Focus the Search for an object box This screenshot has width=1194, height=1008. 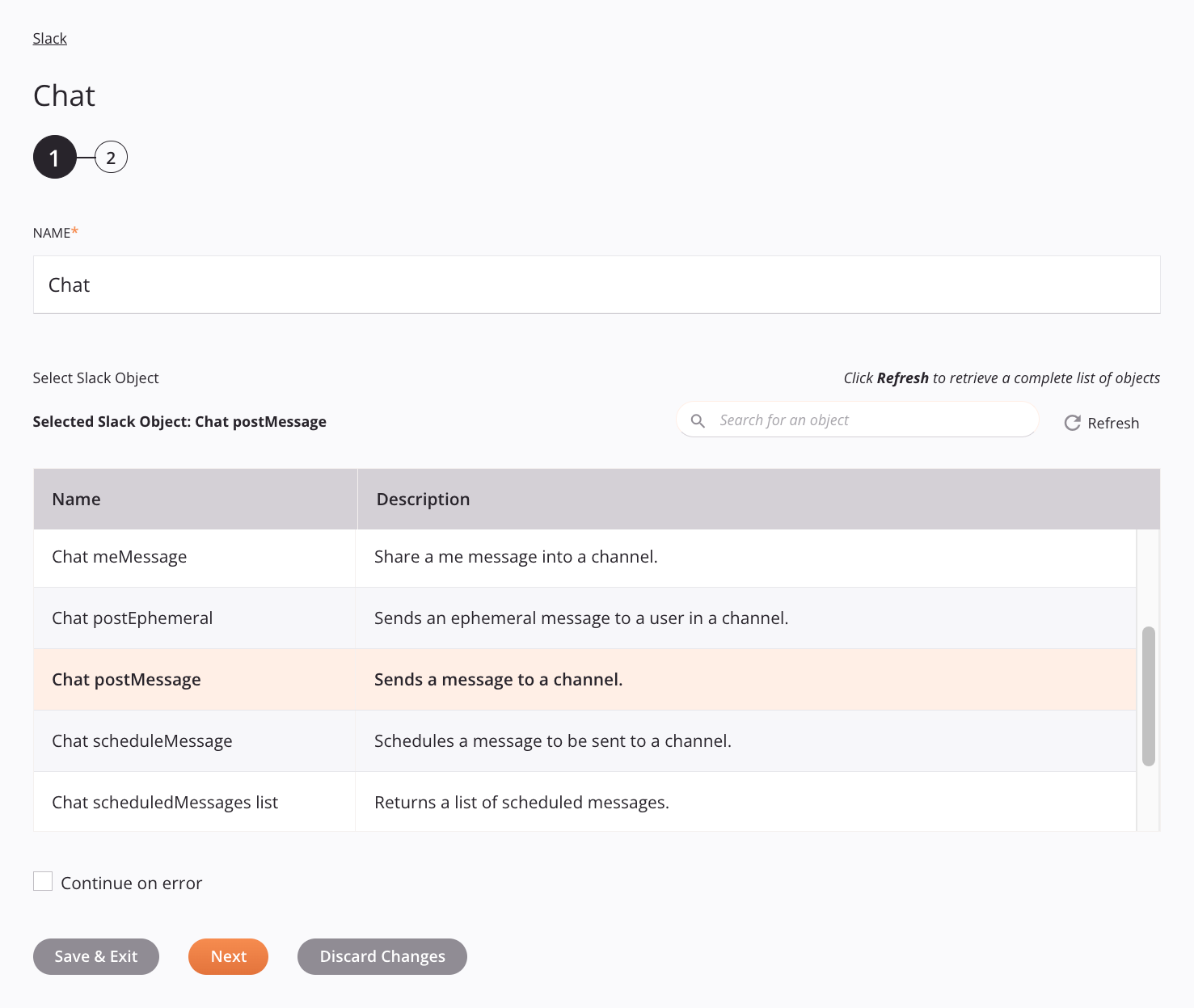pyautogui.click(x=857, y=420)
